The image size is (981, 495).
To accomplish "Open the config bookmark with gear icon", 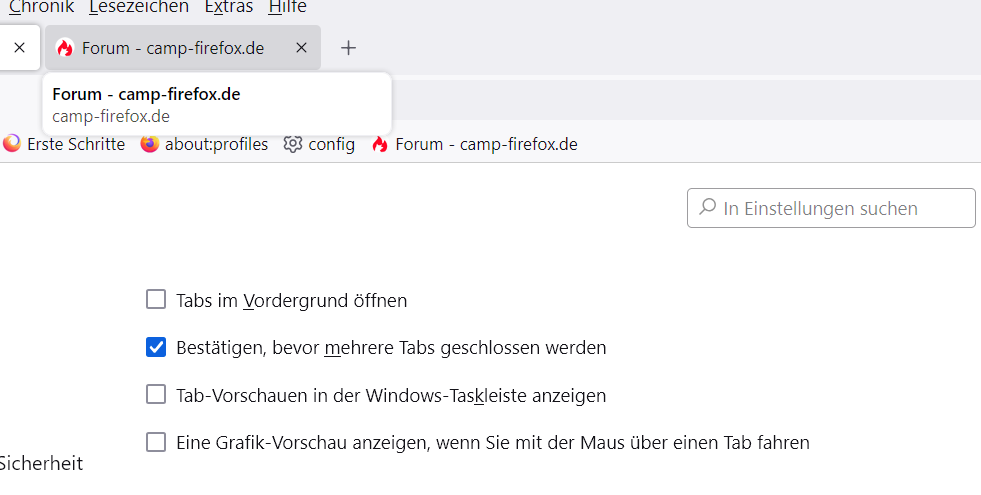I will tap(319, 144).
